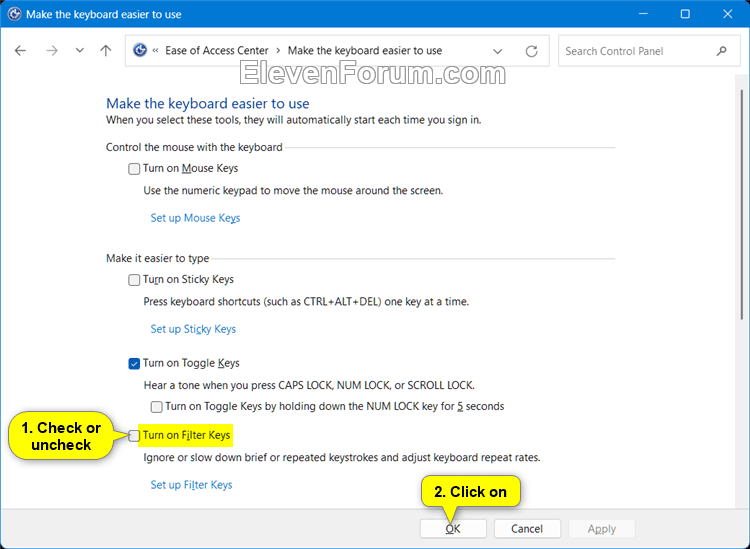Open Set up Mouse Keys link
Viewport: 750px width, 549px height.
tap(195, 218)
